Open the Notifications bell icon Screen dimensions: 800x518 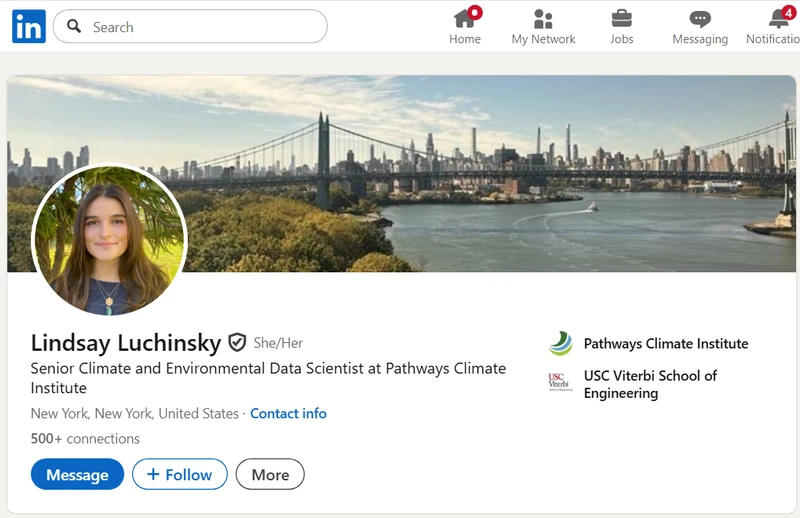[x=779, y=19]
